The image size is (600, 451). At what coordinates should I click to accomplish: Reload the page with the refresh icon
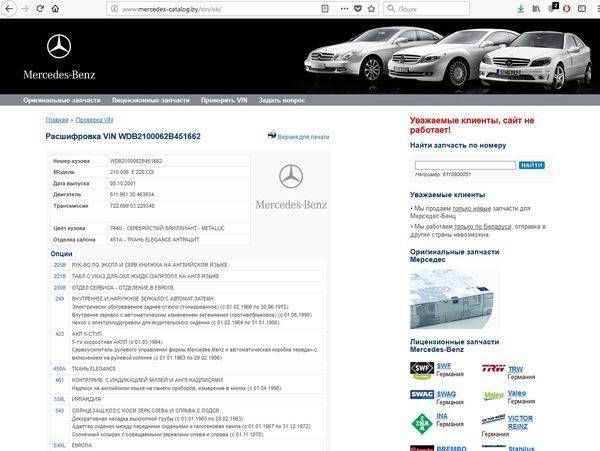(40, 8)
